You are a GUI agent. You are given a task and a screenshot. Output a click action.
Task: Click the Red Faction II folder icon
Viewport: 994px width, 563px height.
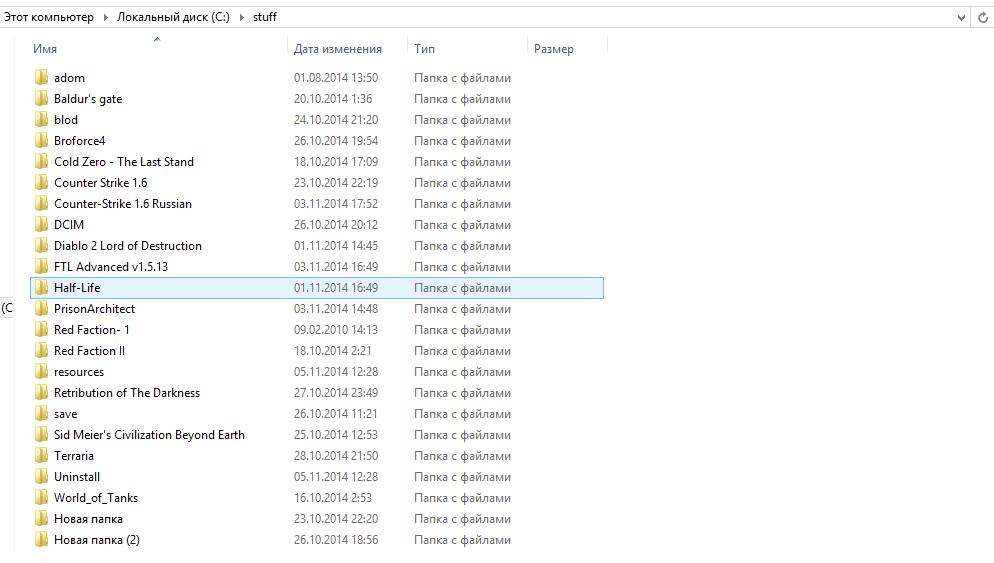point(41,351)
